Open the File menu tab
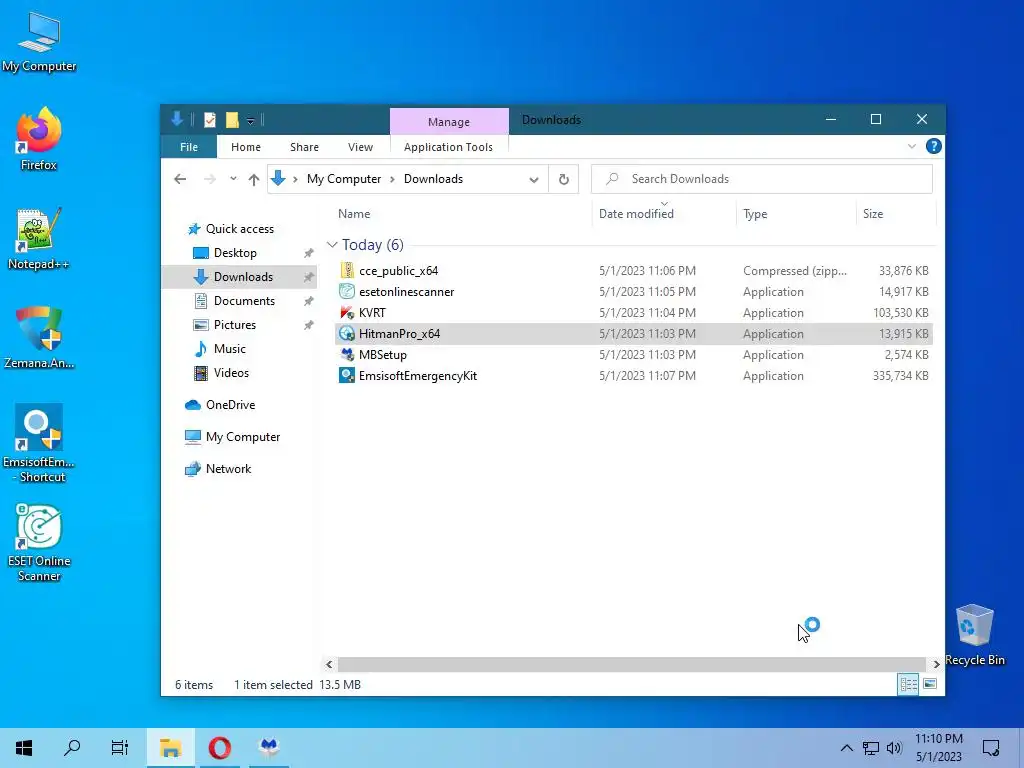The height and width of the screenshot is (768, 1024). 189,147
